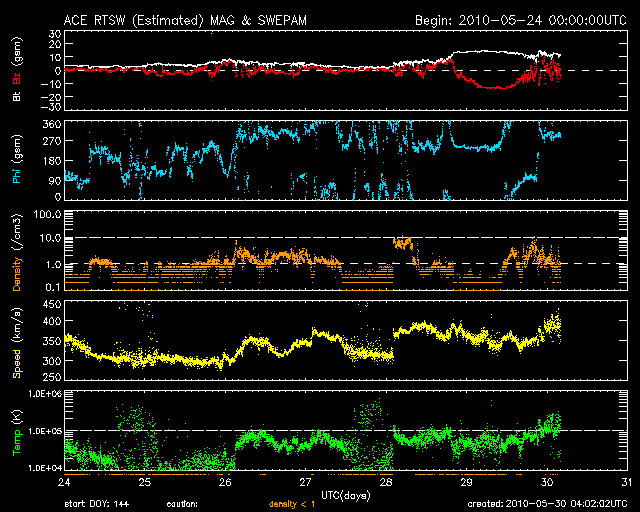640x512 pixels.
Task: Click the 'Begin: 2010-05-24 00:00:00UTC' text
Action: (521, 20)
